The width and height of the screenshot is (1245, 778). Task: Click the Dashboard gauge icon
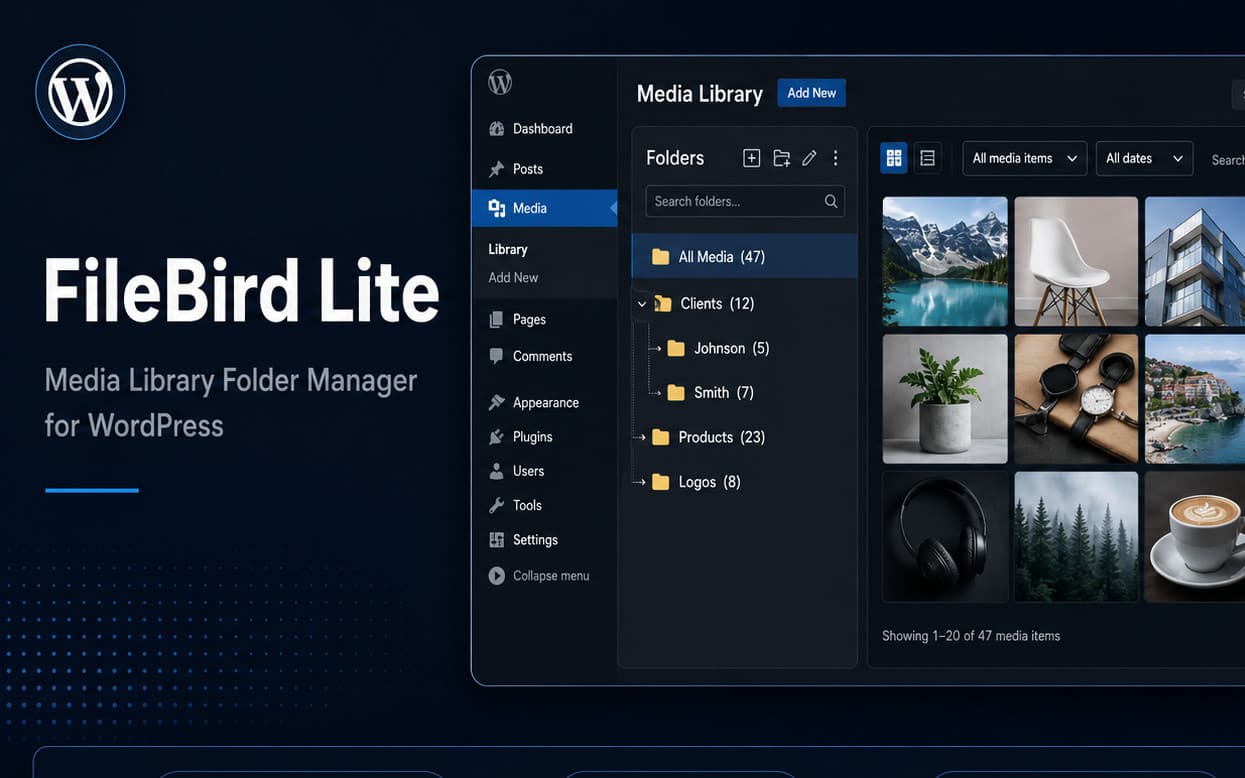coord(496,129)
